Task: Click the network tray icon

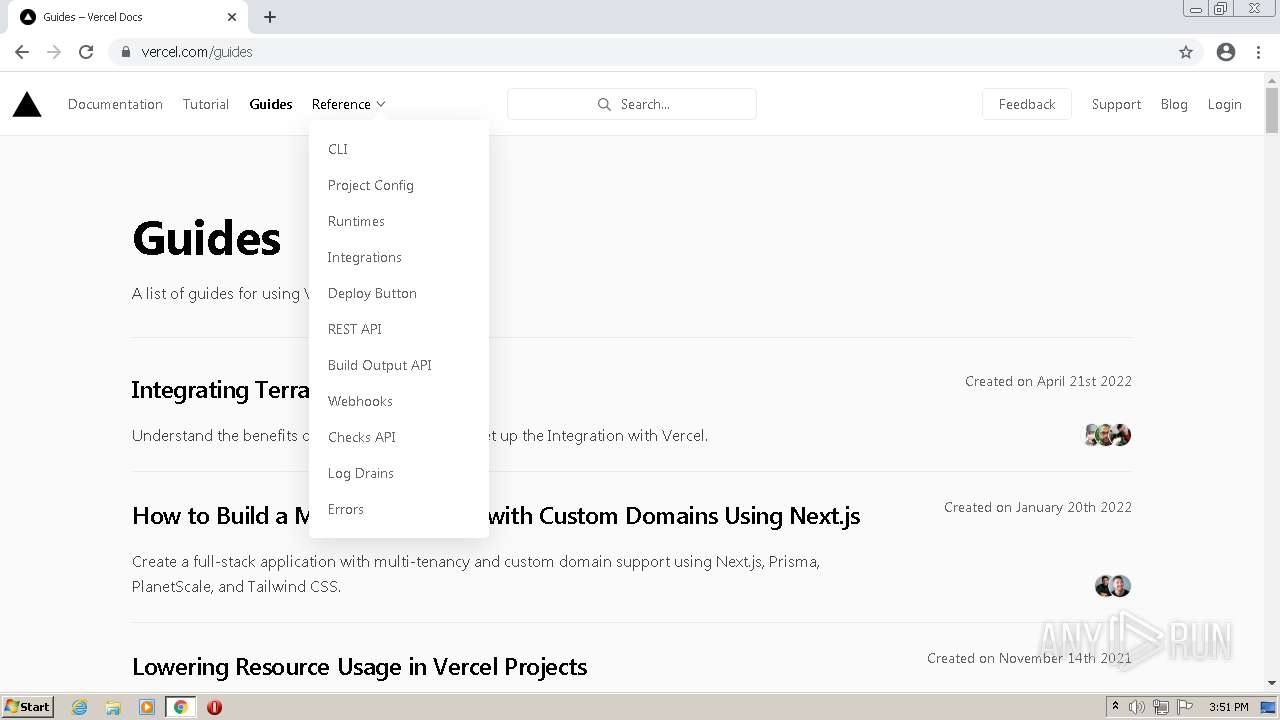Action: coord(1161,707)
